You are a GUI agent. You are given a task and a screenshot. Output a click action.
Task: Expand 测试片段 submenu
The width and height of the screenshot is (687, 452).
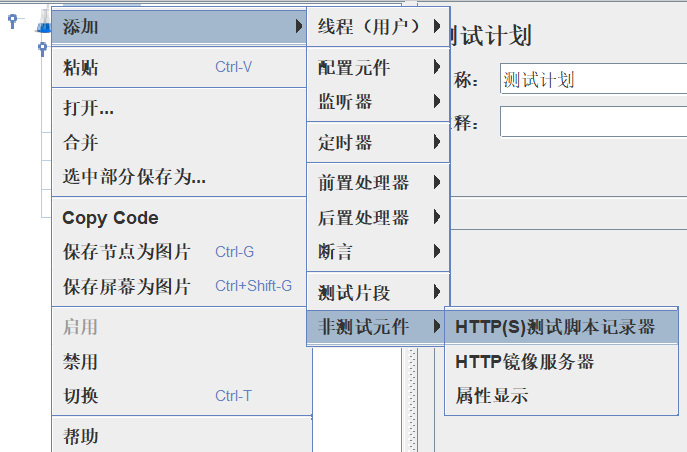pyautogui.click(x=378, y=292)
